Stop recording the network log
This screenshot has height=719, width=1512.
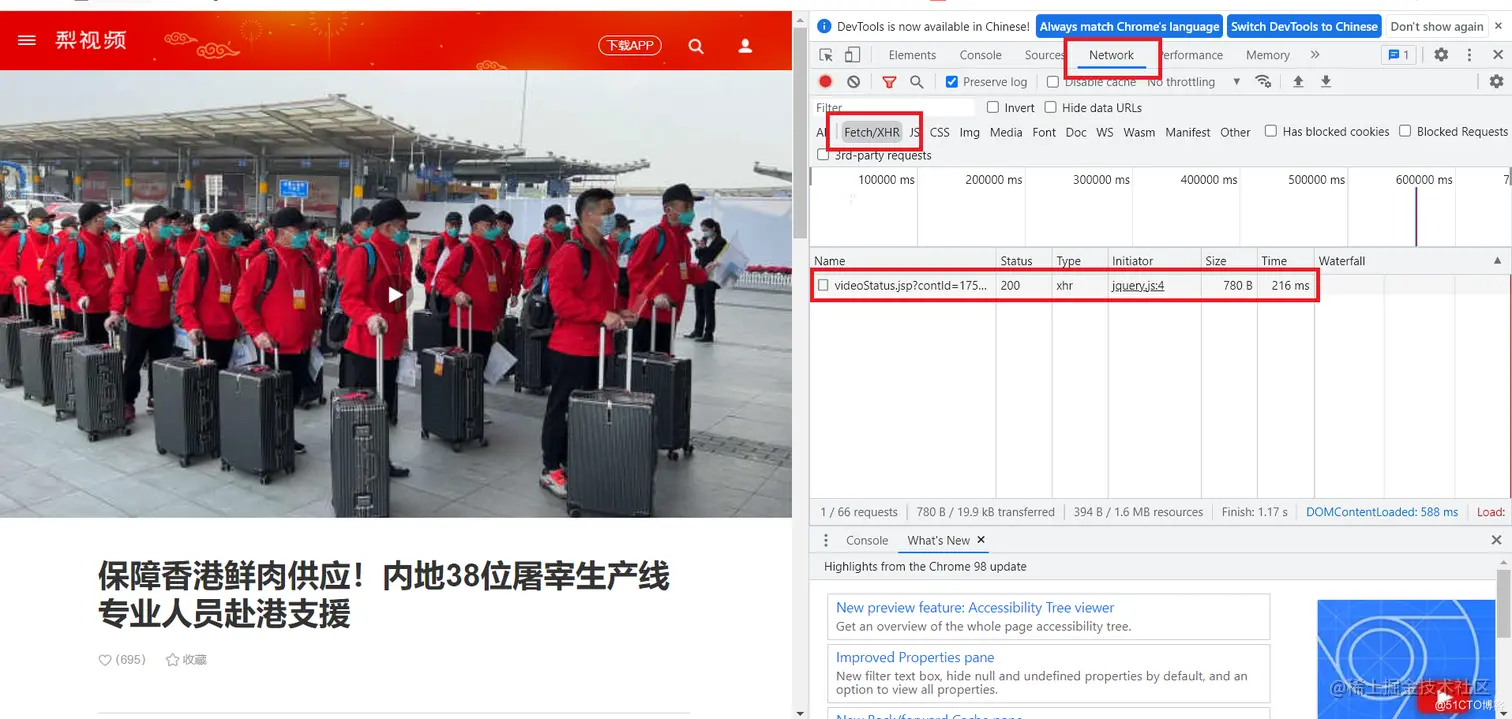coord(826,82)
